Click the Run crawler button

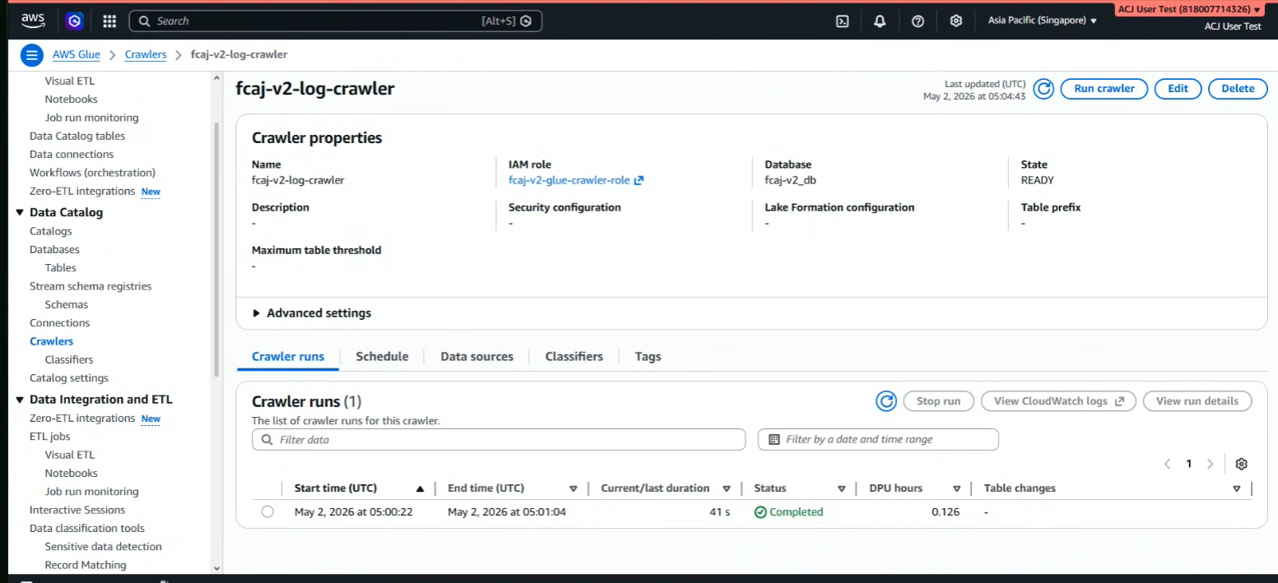pos(1104,89)
